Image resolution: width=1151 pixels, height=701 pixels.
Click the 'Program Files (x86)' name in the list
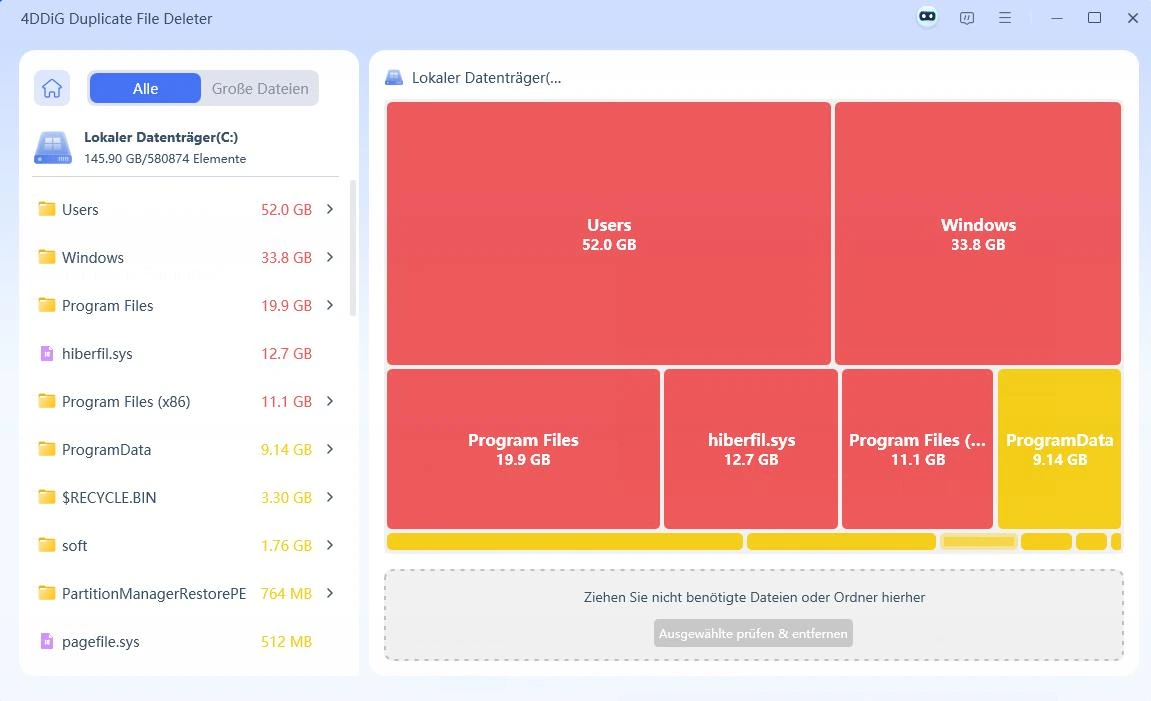126,402
